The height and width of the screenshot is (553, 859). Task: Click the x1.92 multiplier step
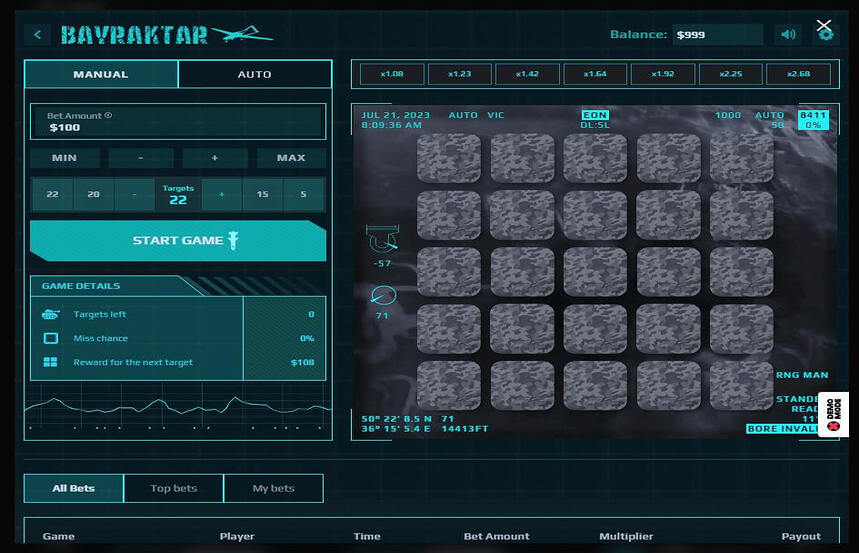[x=663, y=74]
